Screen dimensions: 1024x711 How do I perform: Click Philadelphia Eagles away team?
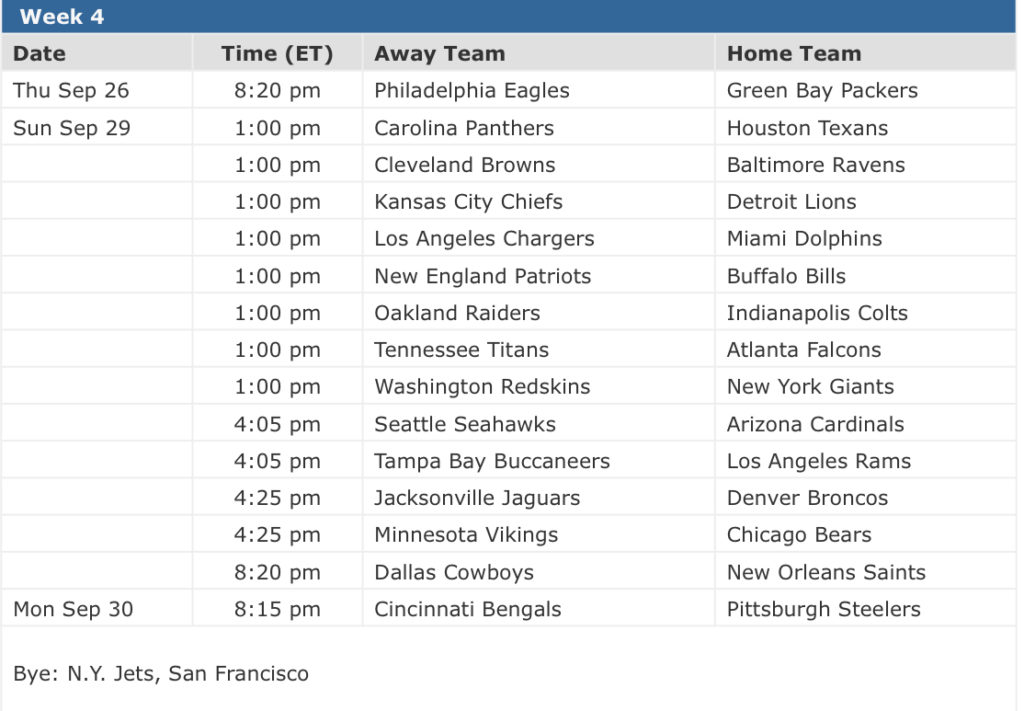(471, 91)
